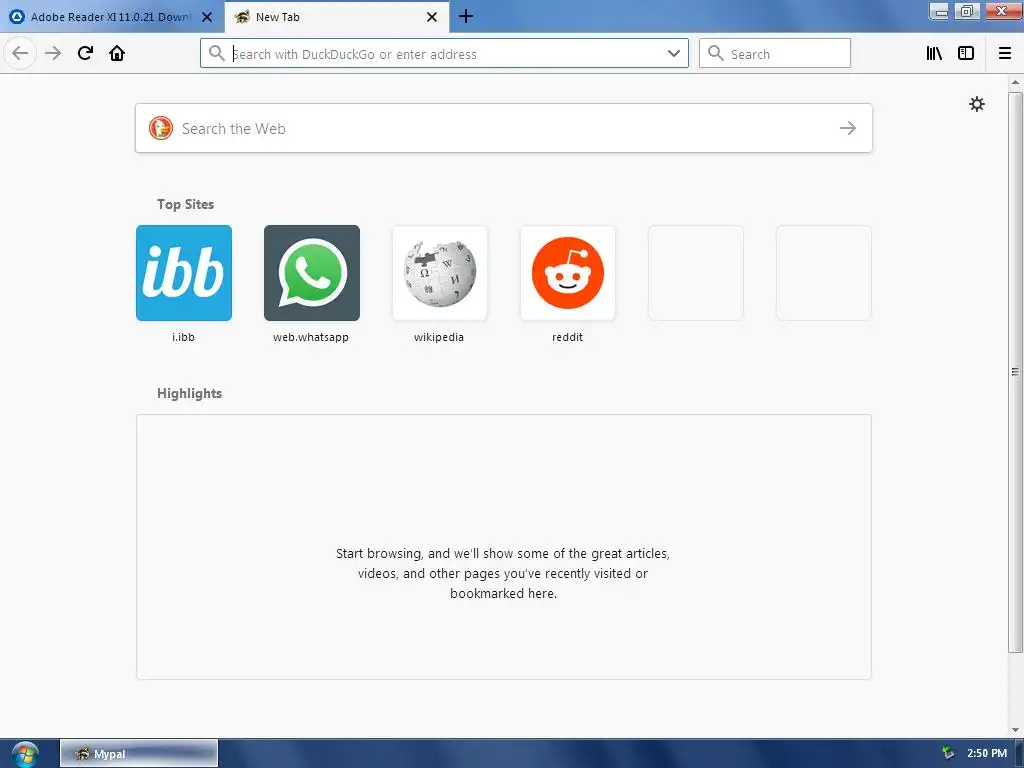The width and height of the screenshot is (1024, 768).
Task: Go forward with the forward arrow
Action: click(x=53, y=53)
